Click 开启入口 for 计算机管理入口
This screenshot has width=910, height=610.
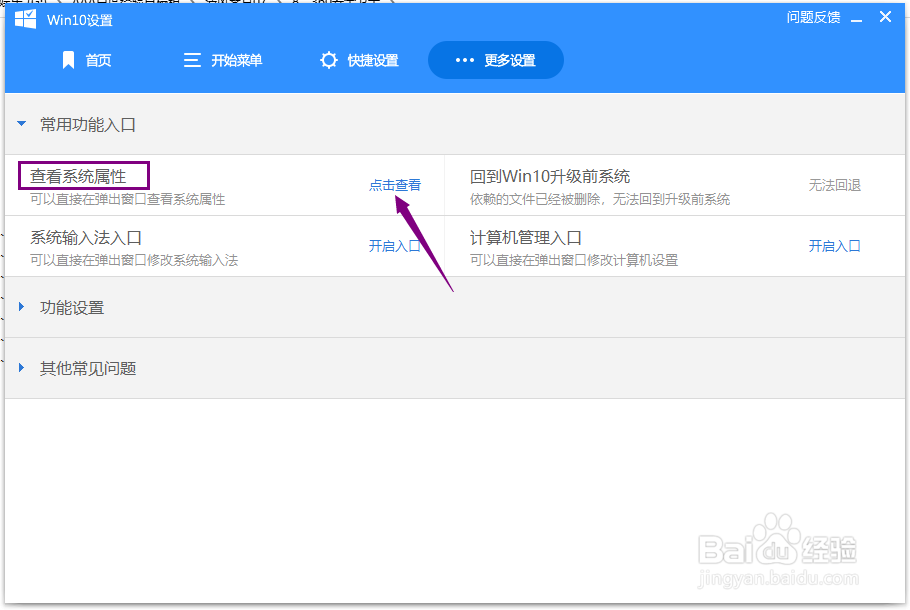click(x=835, y=246)
